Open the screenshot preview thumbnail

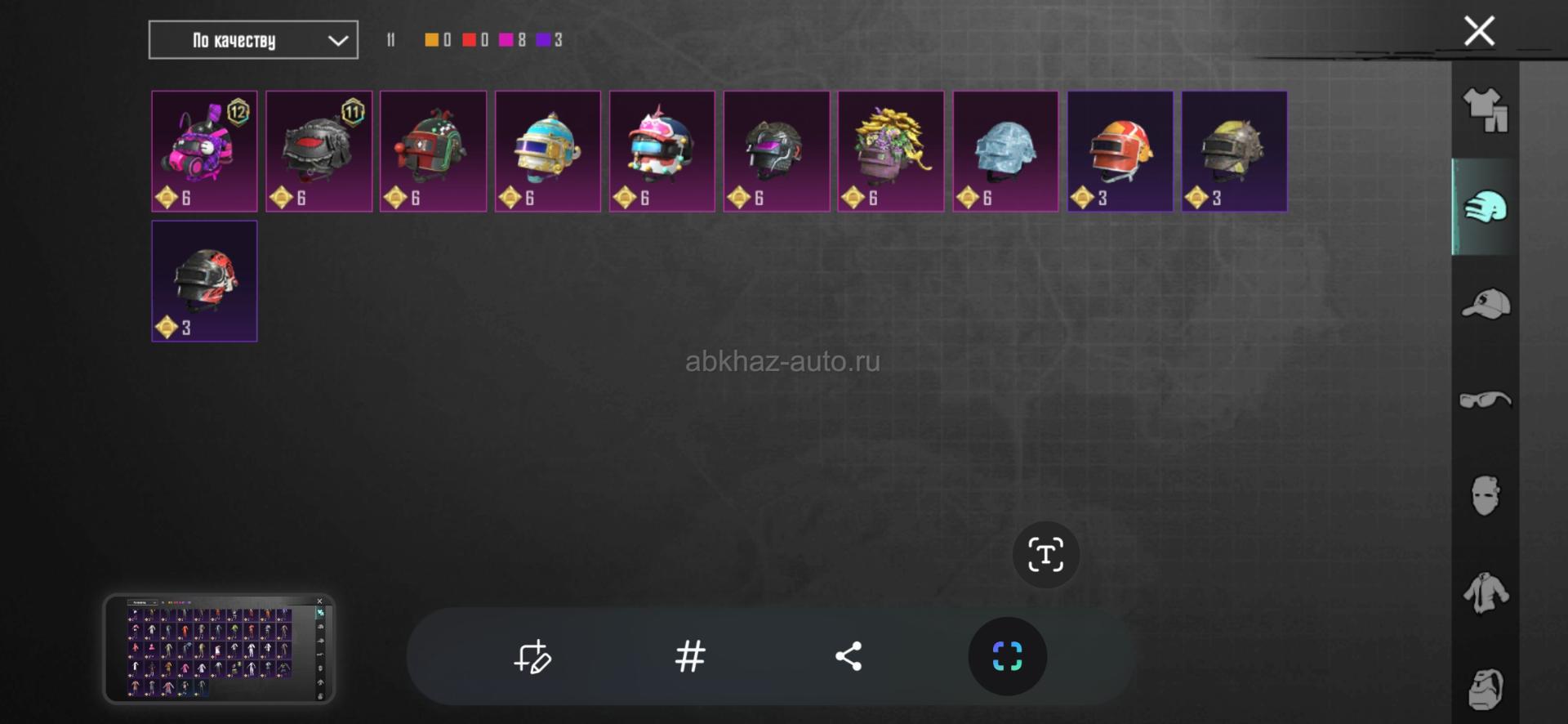pyautogui.click(x=219, y=649)
